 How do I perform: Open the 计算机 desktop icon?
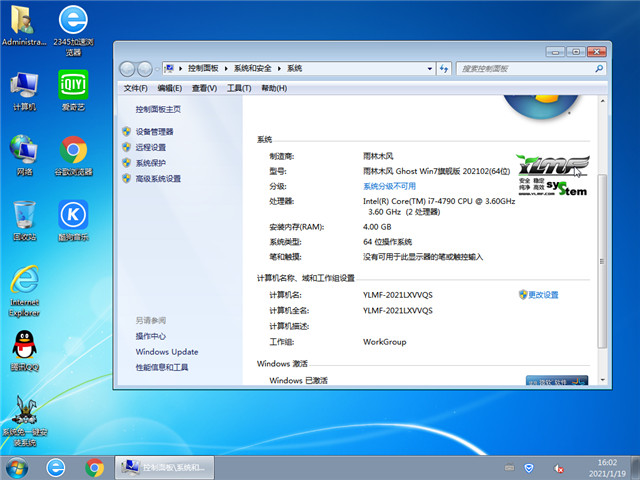click(24, 91)
